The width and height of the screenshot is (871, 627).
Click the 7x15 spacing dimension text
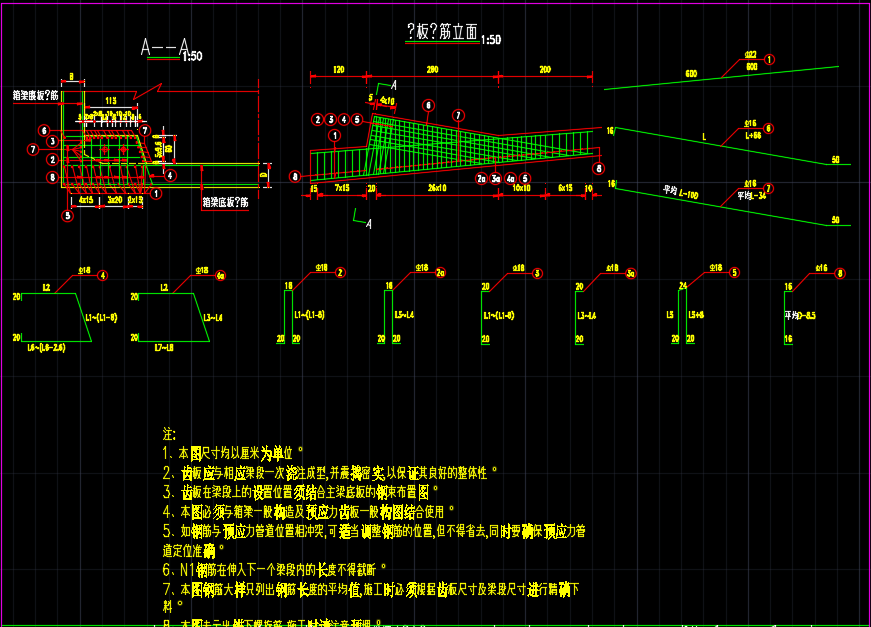tap(341, 188)
